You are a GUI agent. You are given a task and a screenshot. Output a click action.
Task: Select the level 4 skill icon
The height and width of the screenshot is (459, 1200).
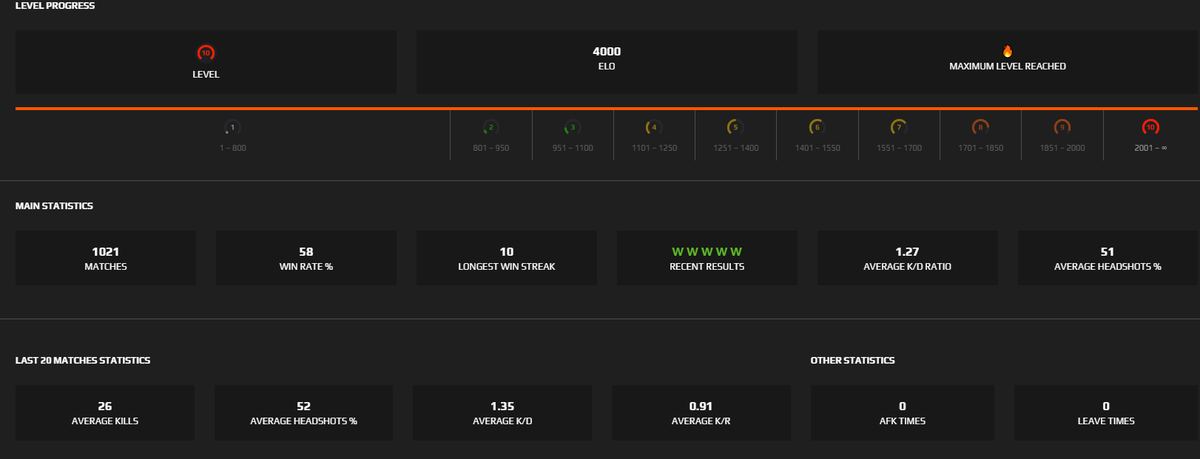pyautogui.click(x=653, y=128)
